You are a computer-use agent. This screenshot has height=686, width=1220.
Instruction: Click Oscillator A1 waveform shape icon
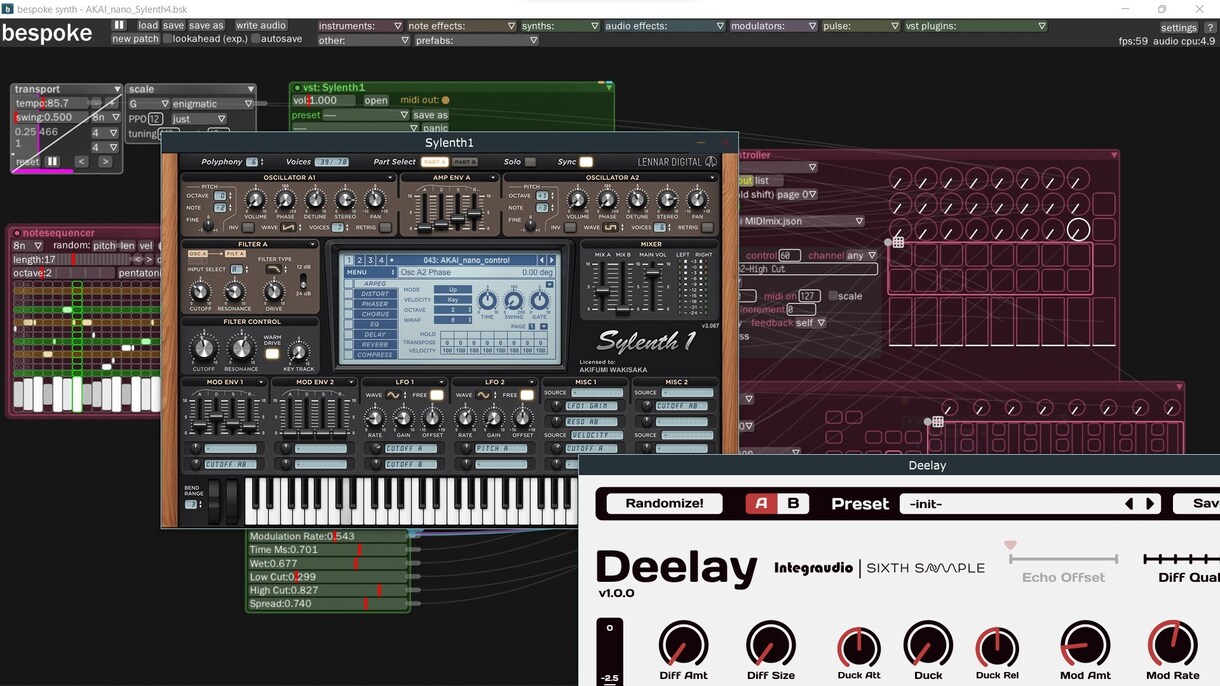(x=289, y=228)
